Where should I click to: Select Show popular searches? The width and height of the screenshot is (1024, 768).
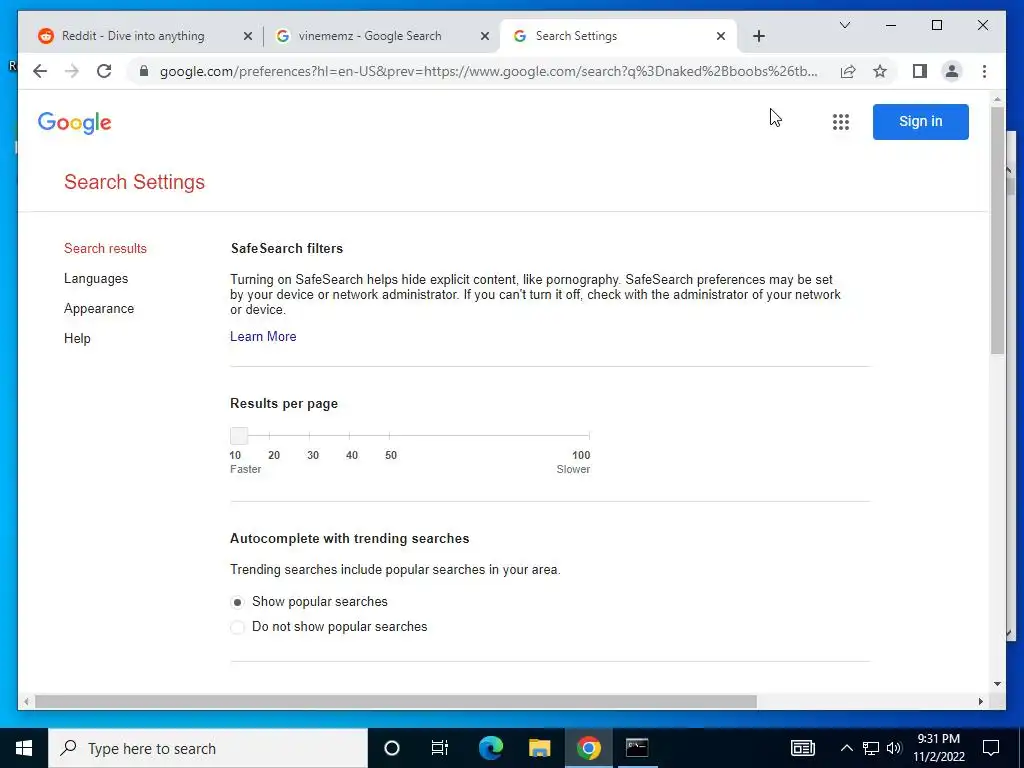click(x=237, y=601)
